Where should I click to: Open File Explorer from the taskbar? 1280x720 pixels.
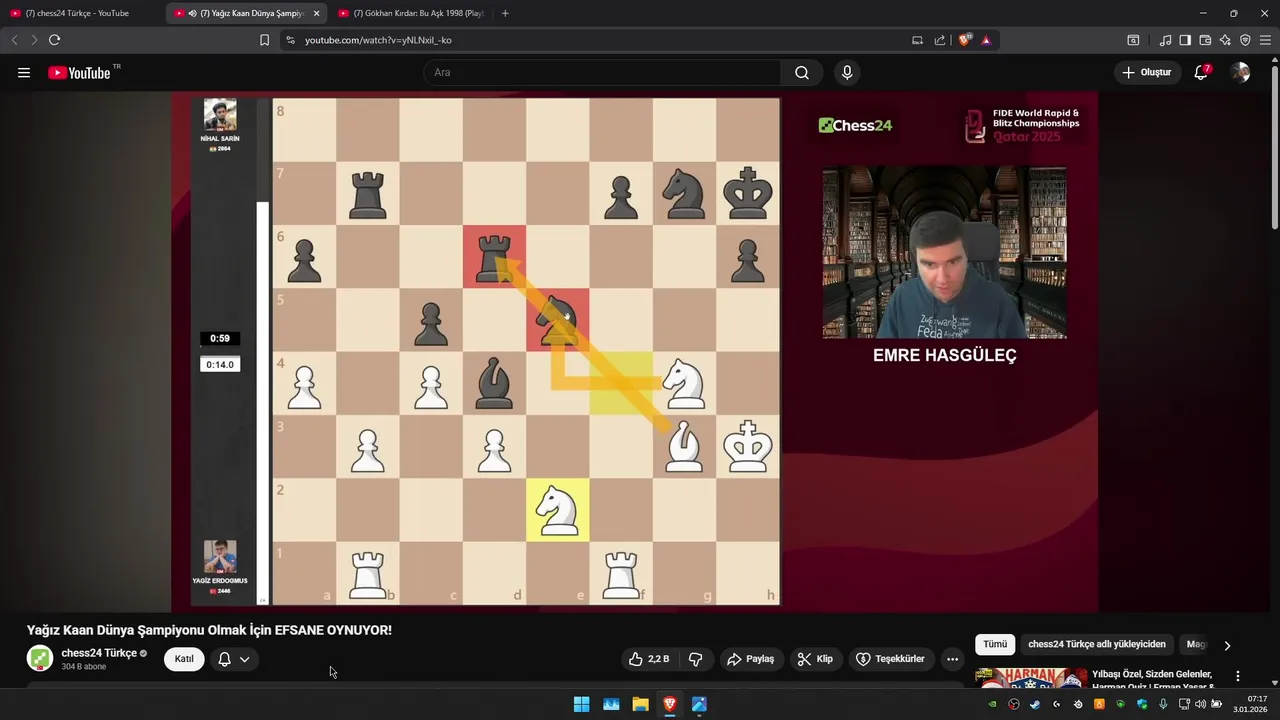(640, 704)
